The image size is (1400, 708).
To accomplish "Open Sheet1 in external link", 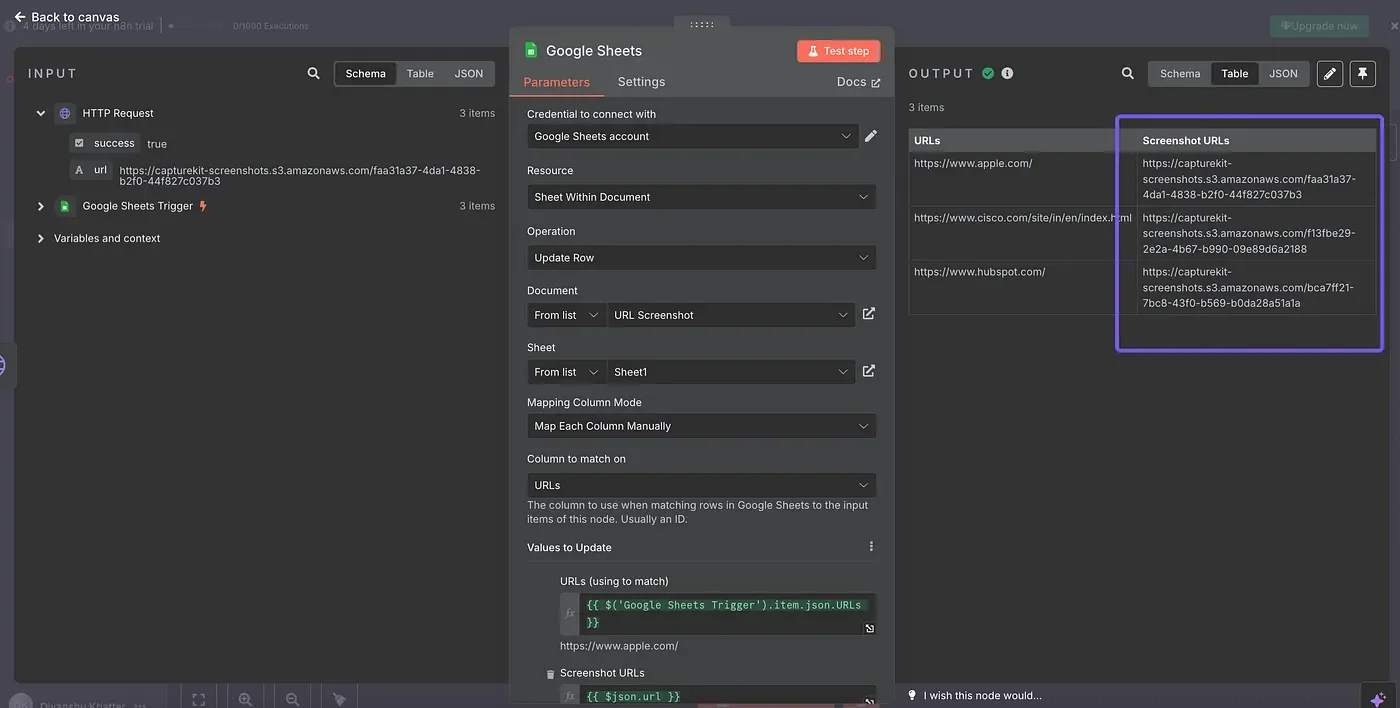I will 869,371.
